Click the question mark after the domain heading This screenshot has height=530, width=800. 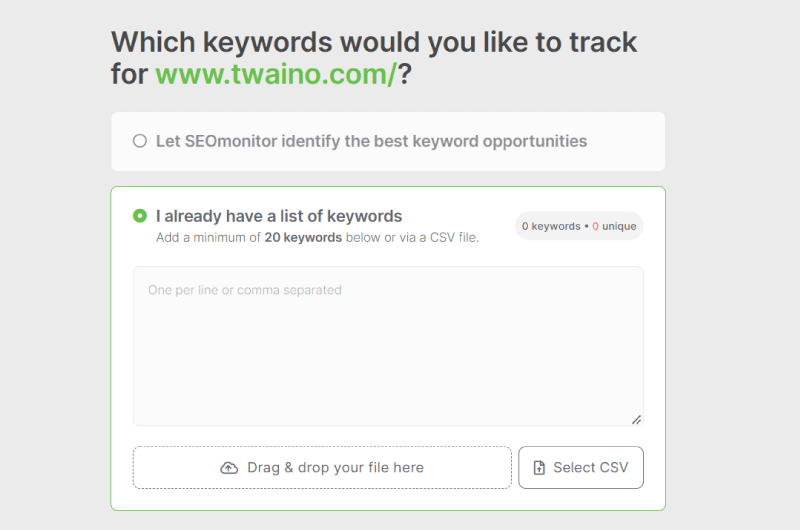point(405,74)
